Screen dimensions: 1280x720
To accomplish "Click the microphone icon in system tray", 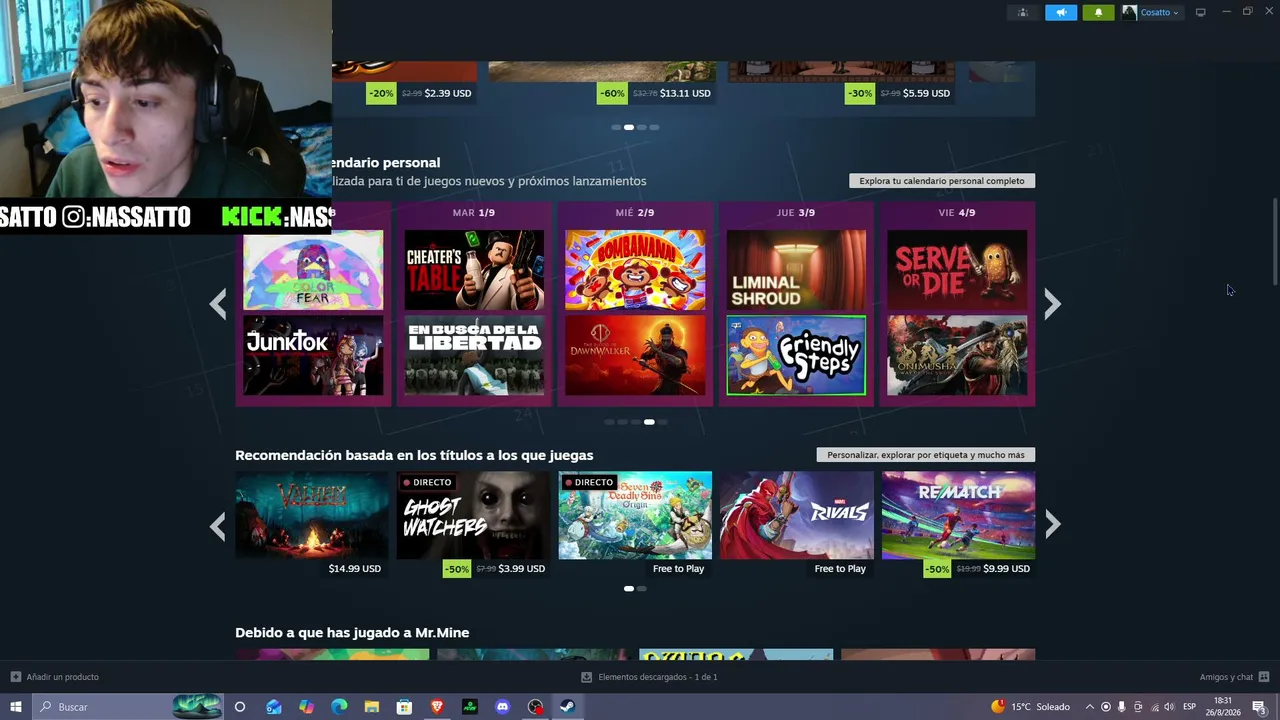I will [1121, 707].
